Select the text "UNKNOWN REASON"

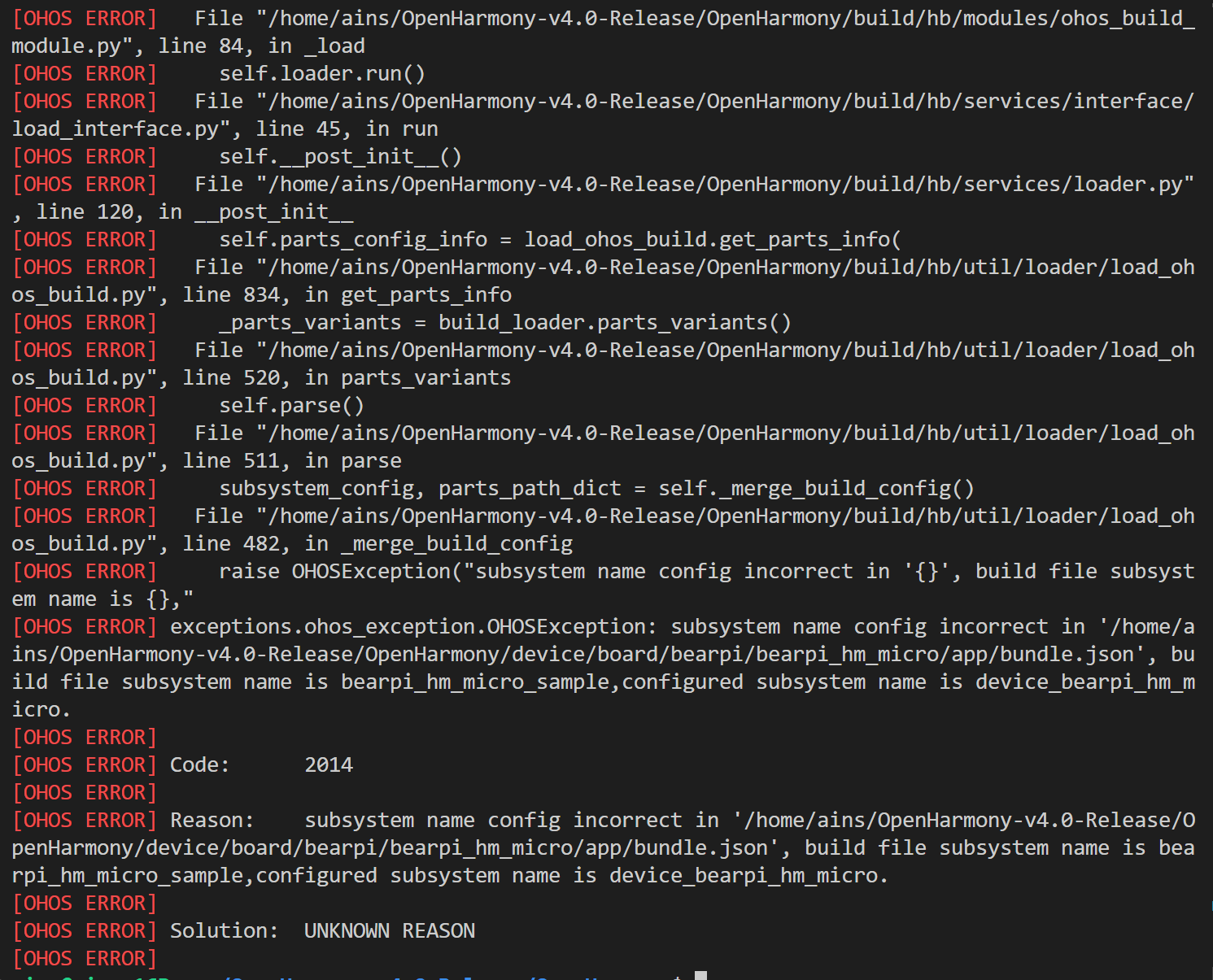[x=390, y=931]
